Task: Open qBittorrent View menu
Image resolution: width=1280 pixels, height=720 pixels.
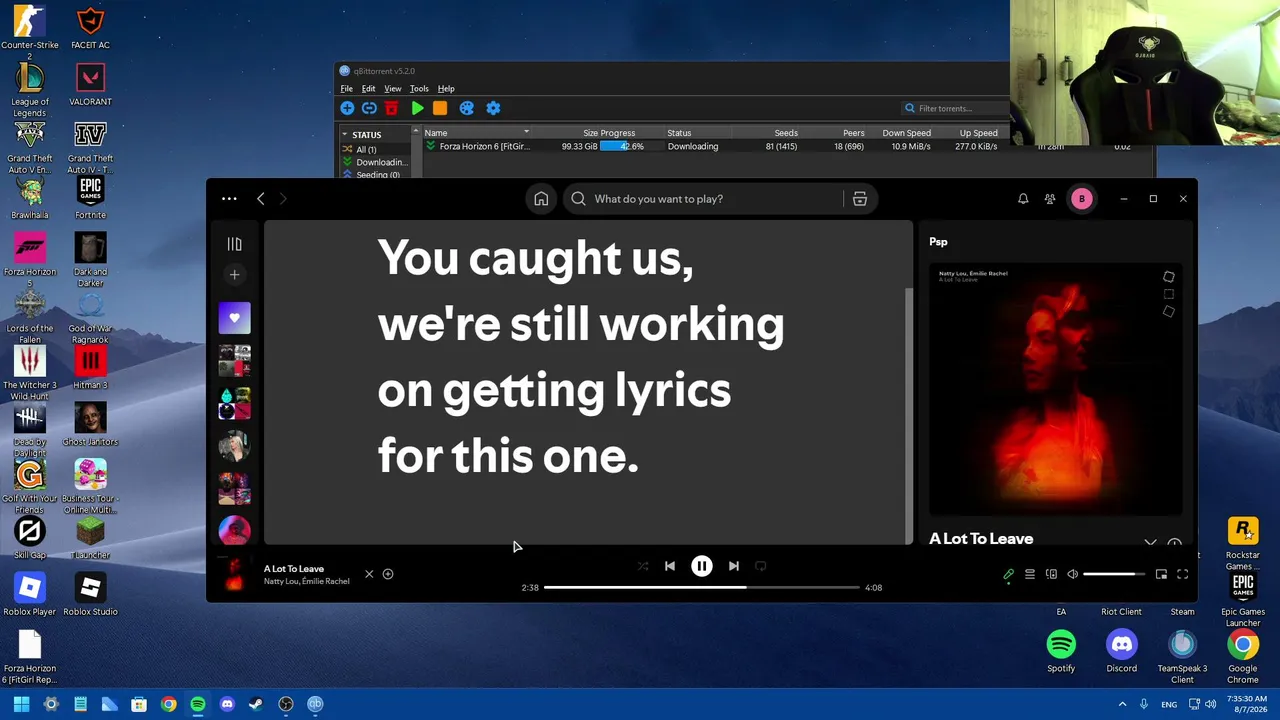Action: (393, 89)
